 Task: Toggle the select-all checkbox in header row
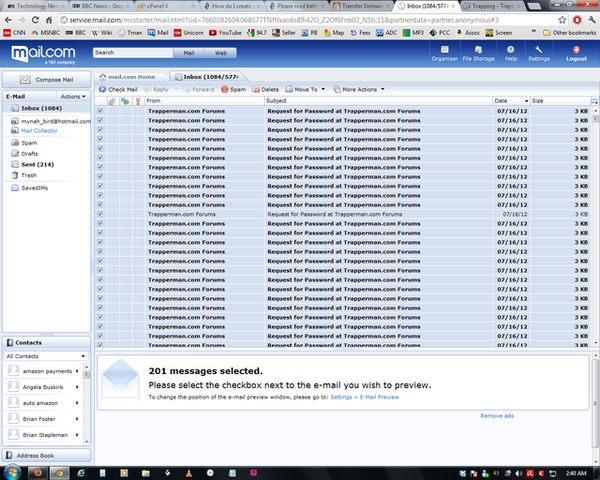click(x=100, y=101)
